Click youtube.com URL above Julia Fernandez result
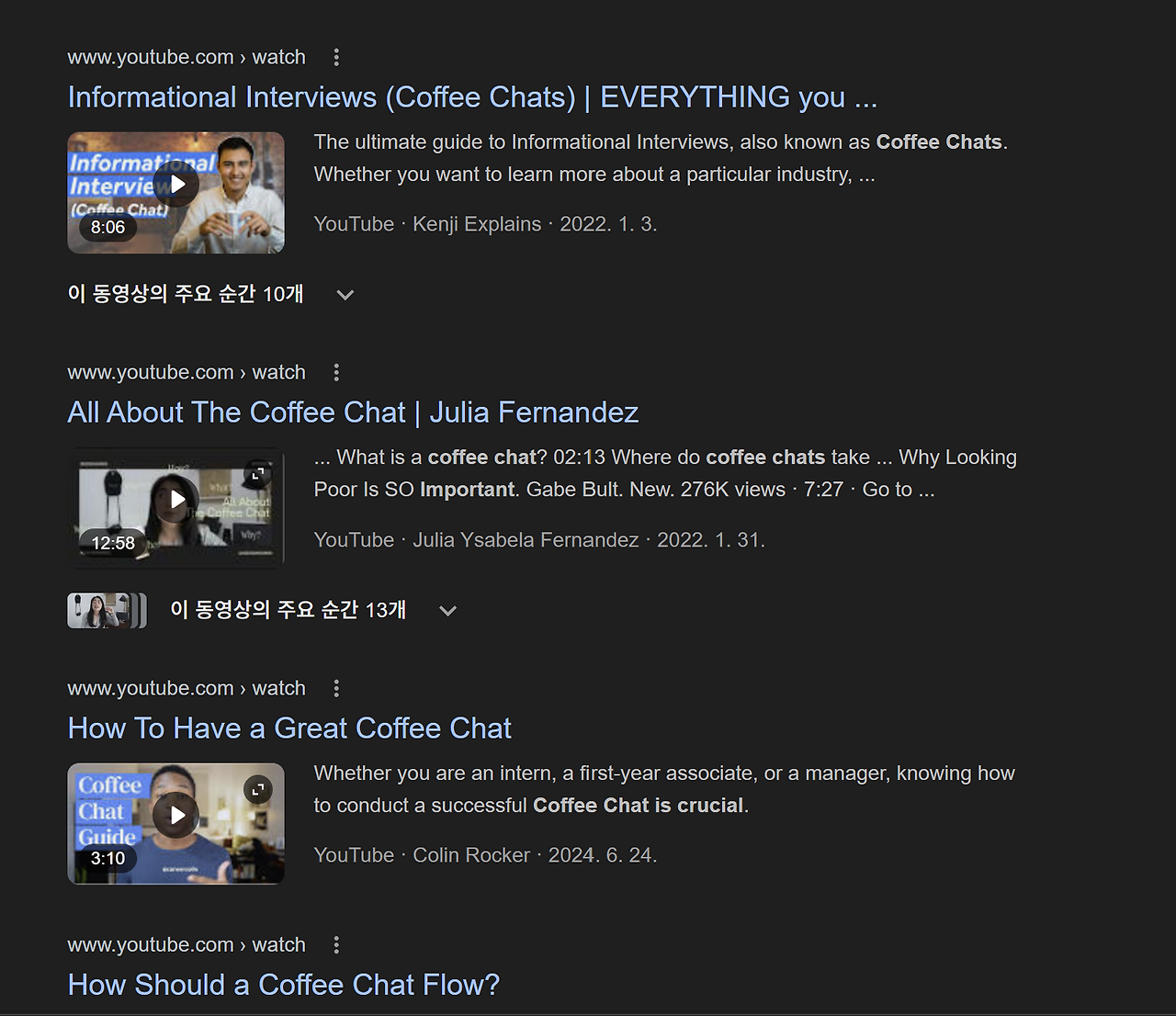Viewport: 1176px width, 1016px height. (x=187, y=372)
